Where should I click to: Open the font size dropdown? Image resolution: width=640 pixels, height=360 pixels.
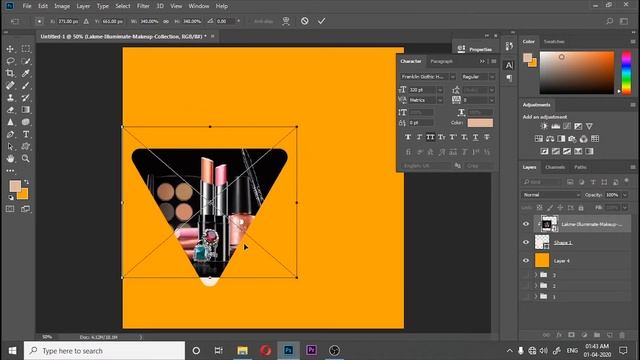point(440,90)
